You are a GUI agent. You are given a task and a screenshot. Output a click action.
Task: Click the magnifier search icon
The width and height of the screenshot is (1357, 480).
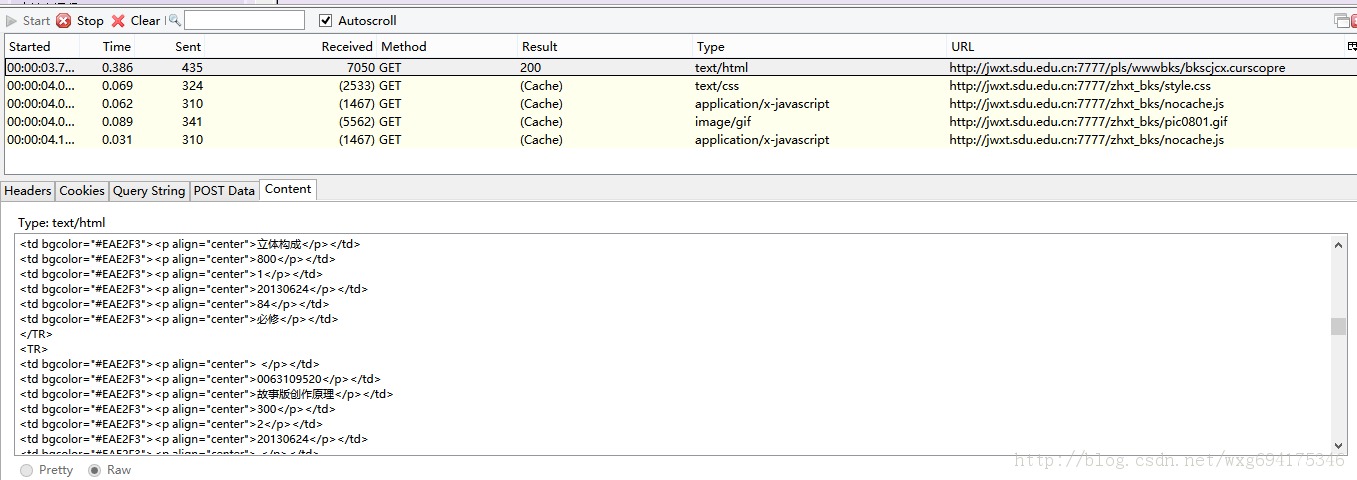[174, 20]
